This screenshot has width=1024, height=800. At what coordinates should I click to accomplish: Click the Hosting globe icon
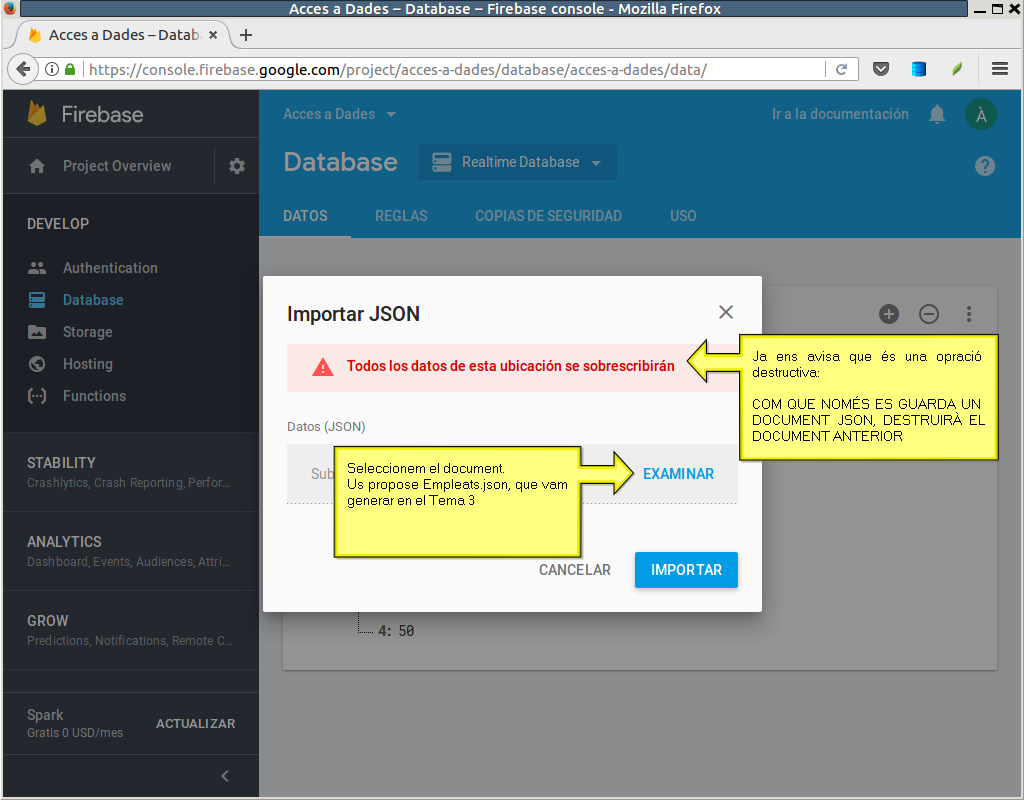pyautogui.click(x=37, y=364)
